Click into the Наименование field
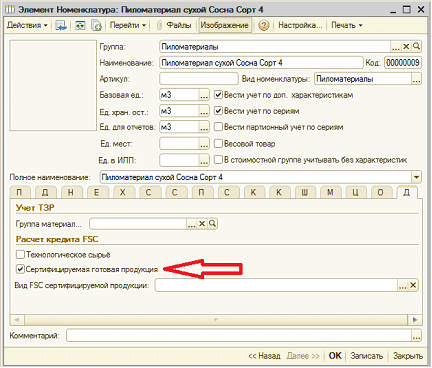 pos(261,63)
